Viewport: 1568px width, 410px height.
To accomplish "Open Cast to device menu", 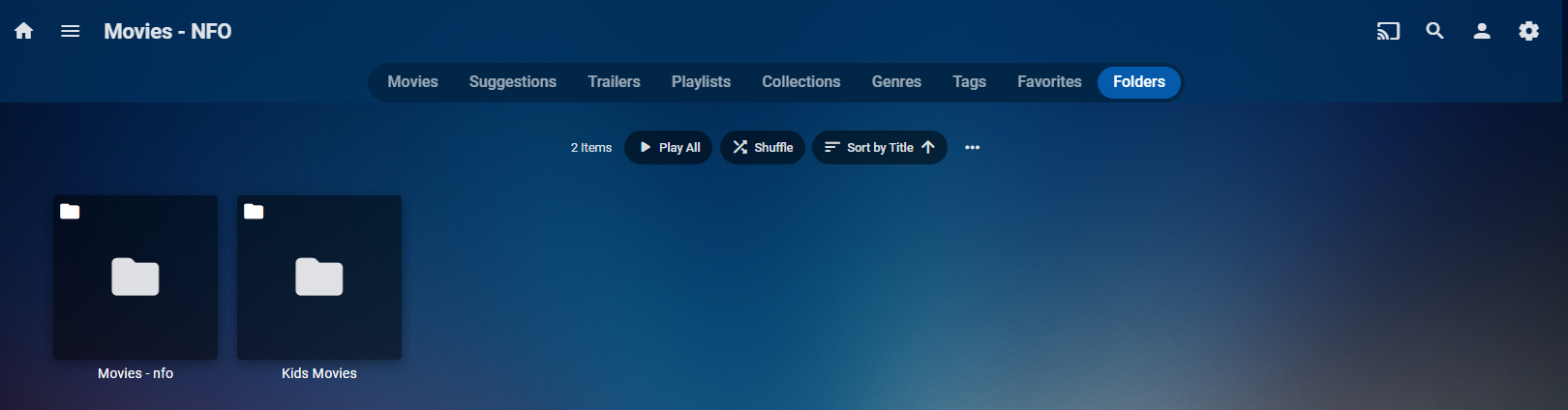I will (1389, 31).
